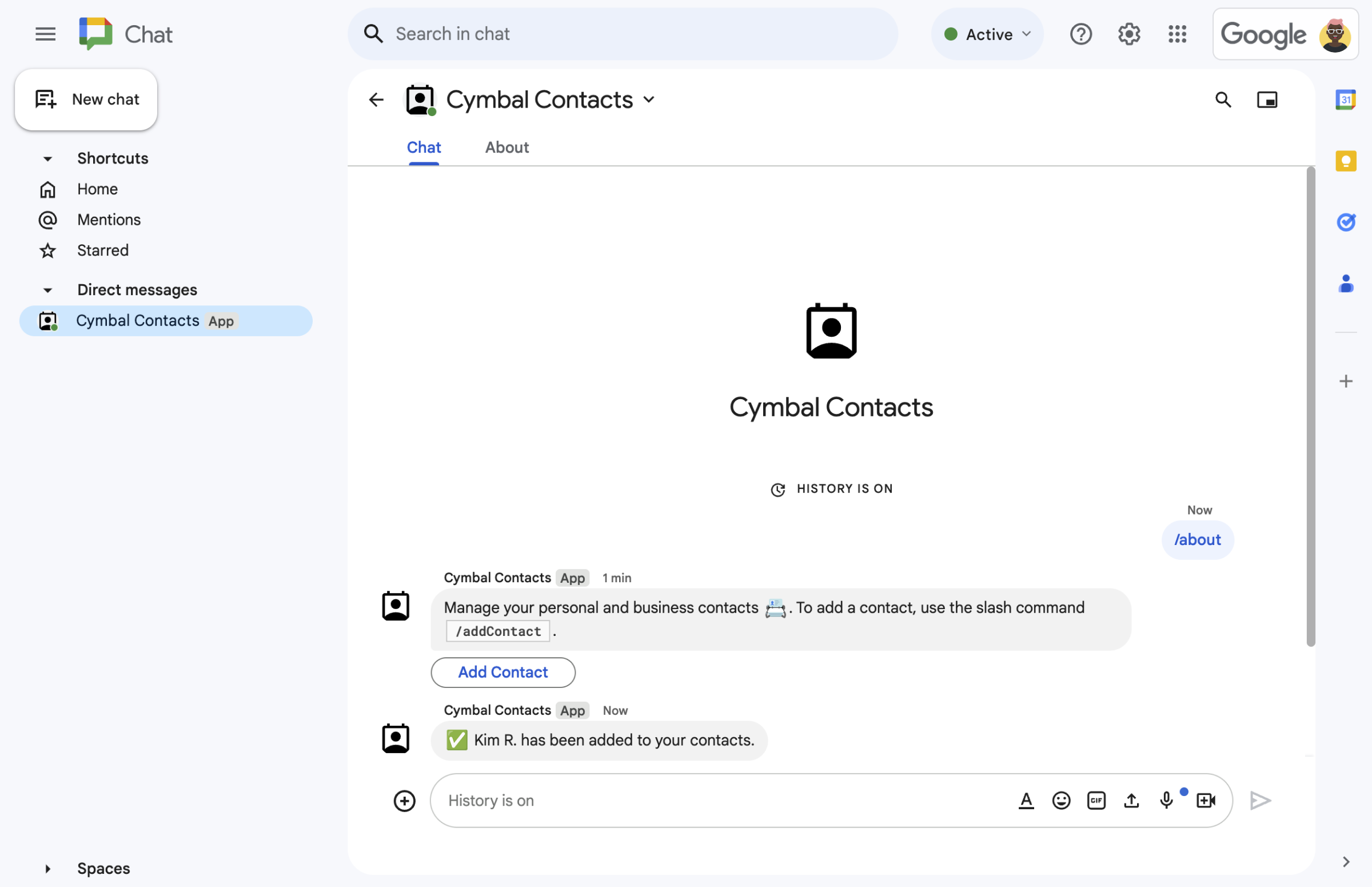Screen dimensions: 1372x887
Task: Click the Add Contact button
Action: click(503, 672)
